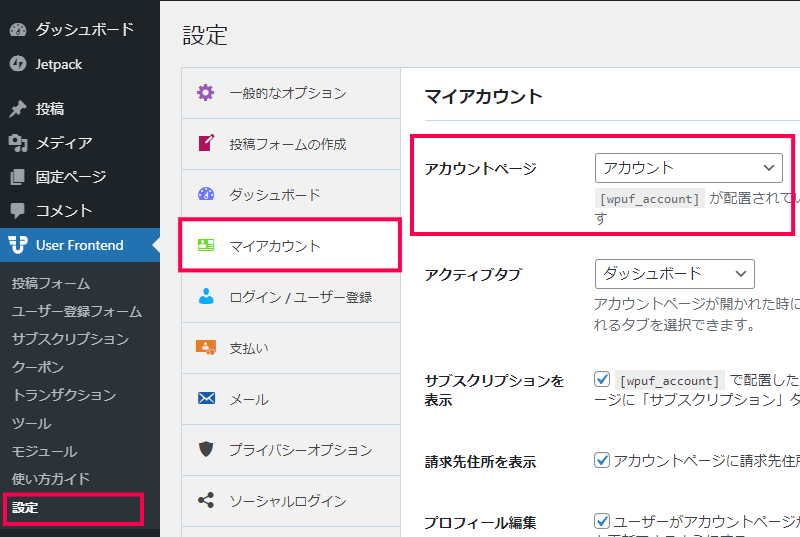Image resolution: width=800 pixels, height=537 pixels.
Task: Open 固定ページ menu item
Action: [x=80, y=177]
